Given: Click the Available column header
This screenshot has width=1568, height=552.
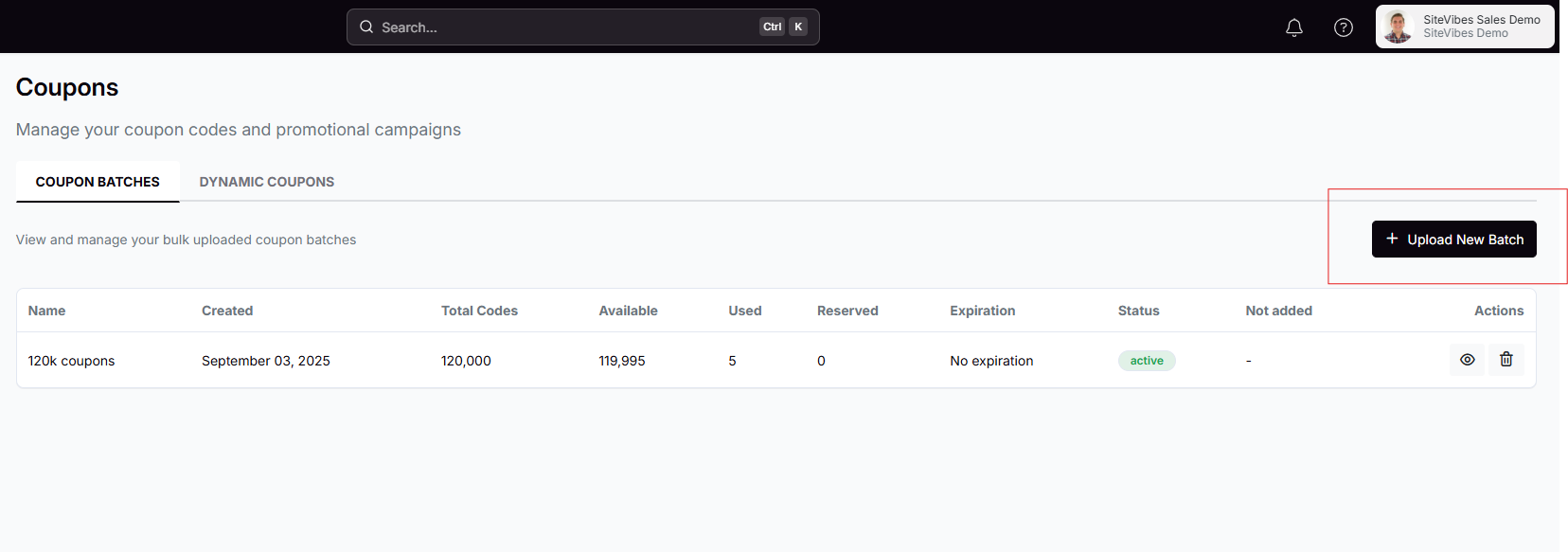Looking at the screenshot, I should (x=628, y=311).
